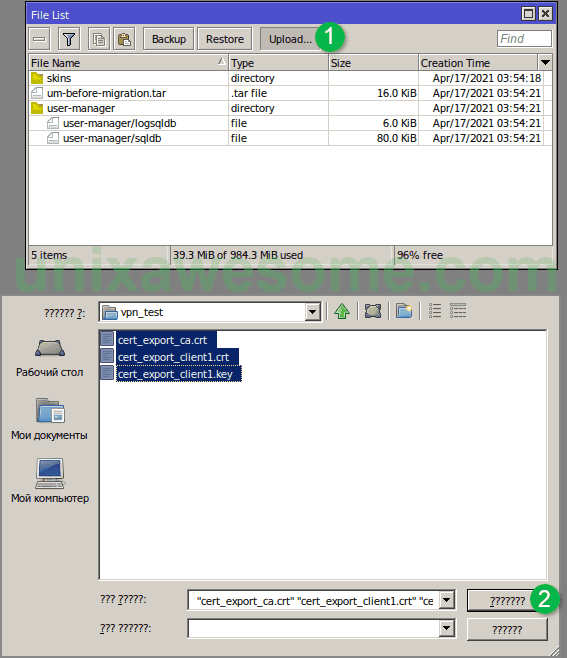This screenshot has width=567, height=658.
Task: Expand the vpn_test folder dropdown
Action: [312, 312]
